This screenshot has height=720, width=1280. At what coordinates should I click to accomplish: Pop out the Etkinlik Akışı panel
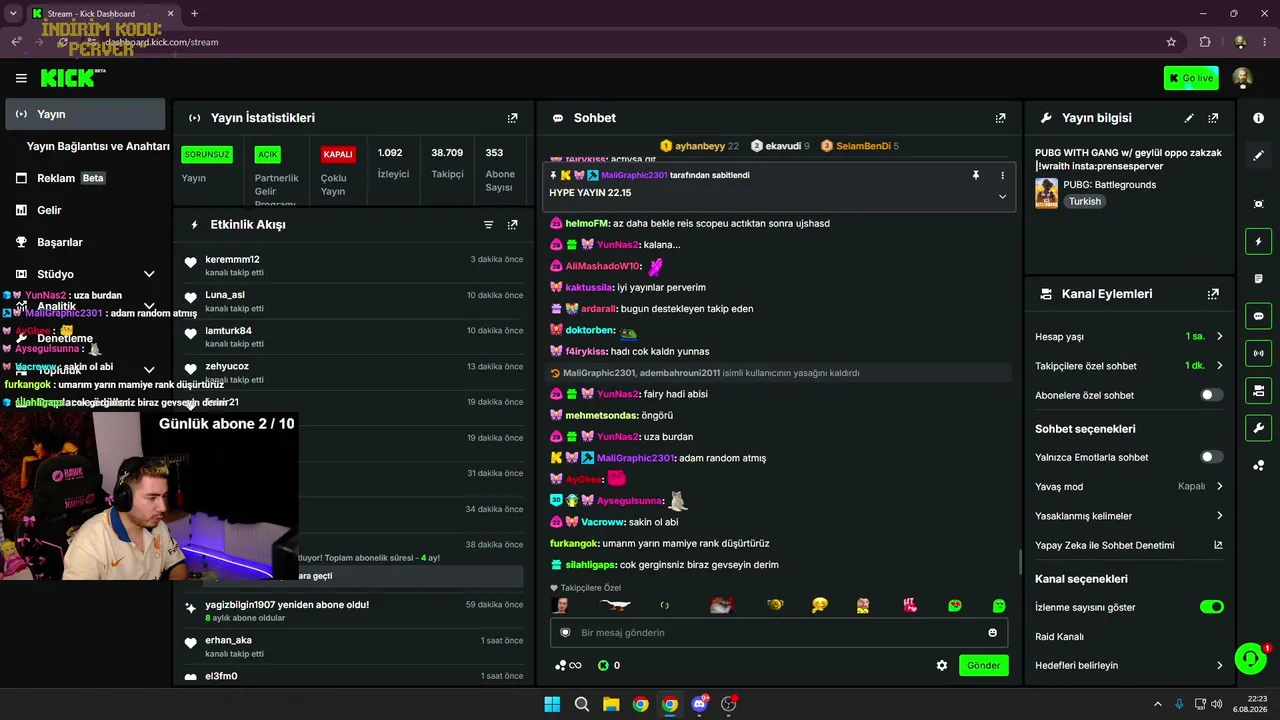[x=513, y=225]
